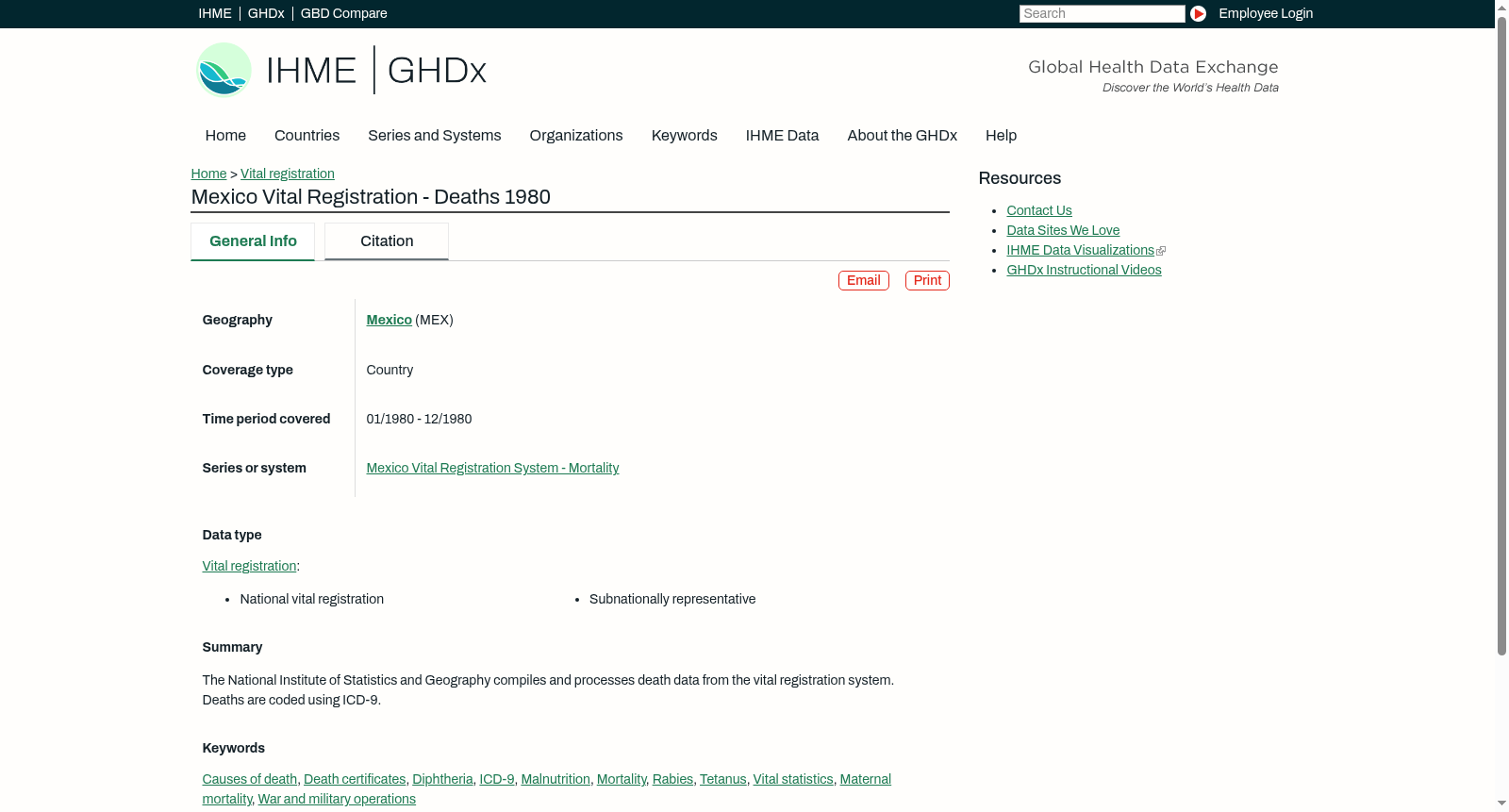This screenshot has width=1509, height=812.
Task: Click the Tetanus keyword
Action: pos(723,779)
